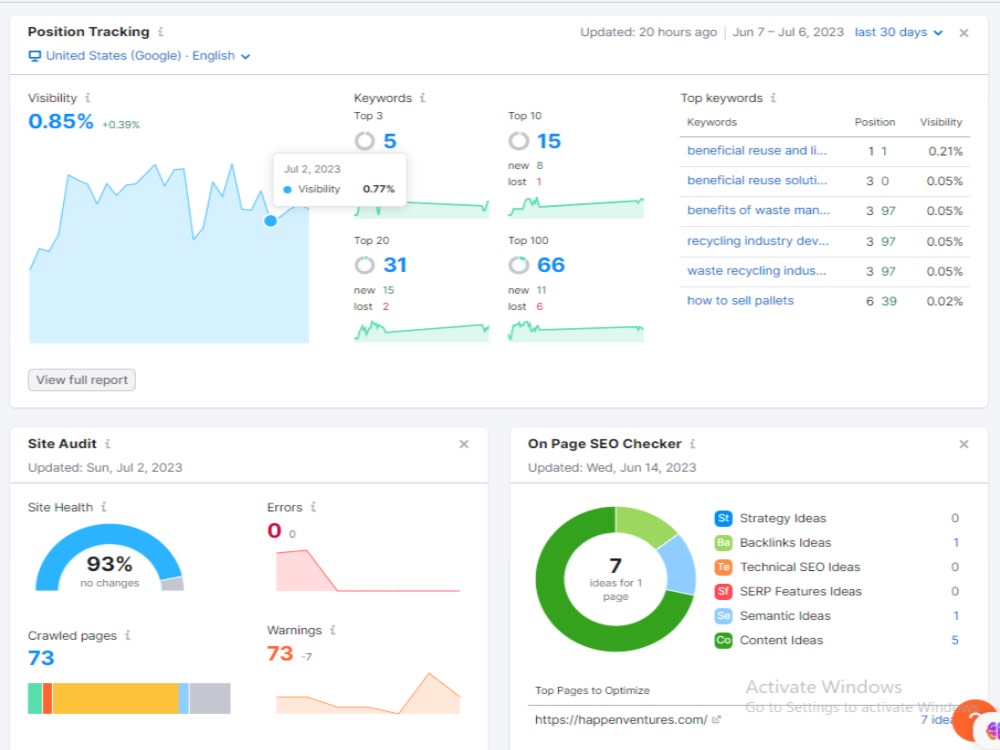1000x750 pixels.
Task: Click the Crawled pages info icon
Action: [128, 636]
